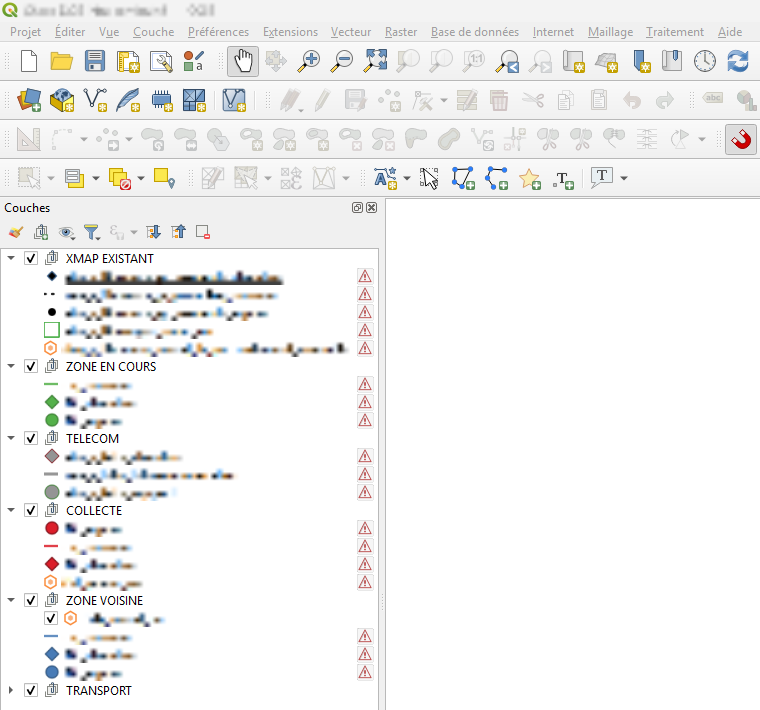
Task: Click the New SpatiaLite Layer feather icon
Action: 128,100
